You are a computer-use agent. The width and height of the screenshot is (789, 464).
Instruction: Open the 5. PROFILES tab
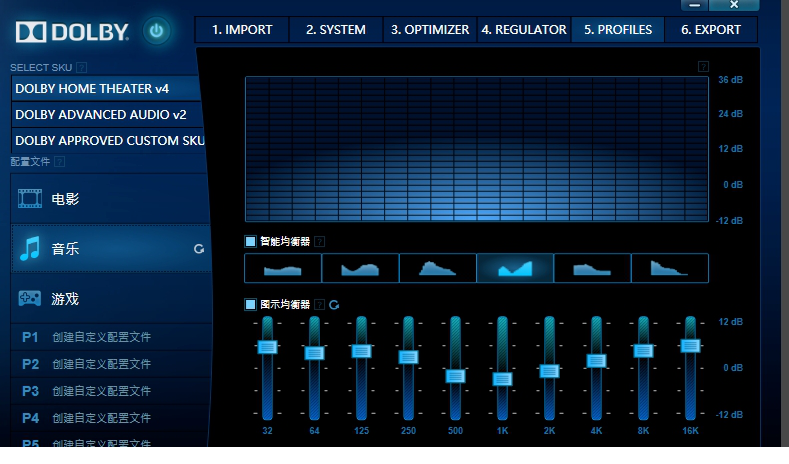(618, 30)
